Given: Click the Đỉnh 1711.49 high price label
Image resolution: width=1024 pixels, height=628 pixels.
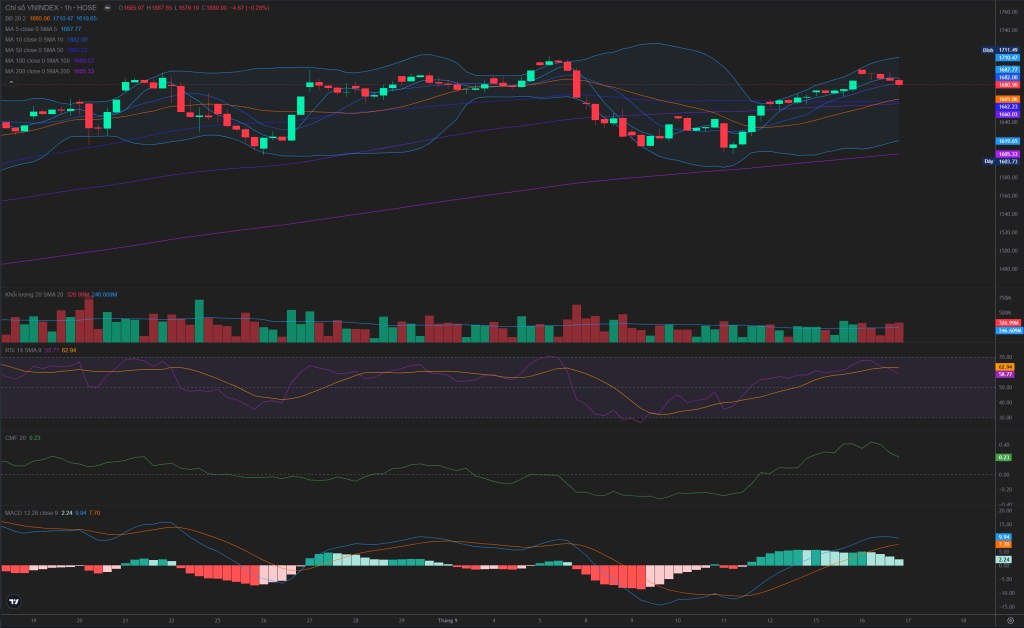Looking at the screenshot, I should pos(1001,50).
